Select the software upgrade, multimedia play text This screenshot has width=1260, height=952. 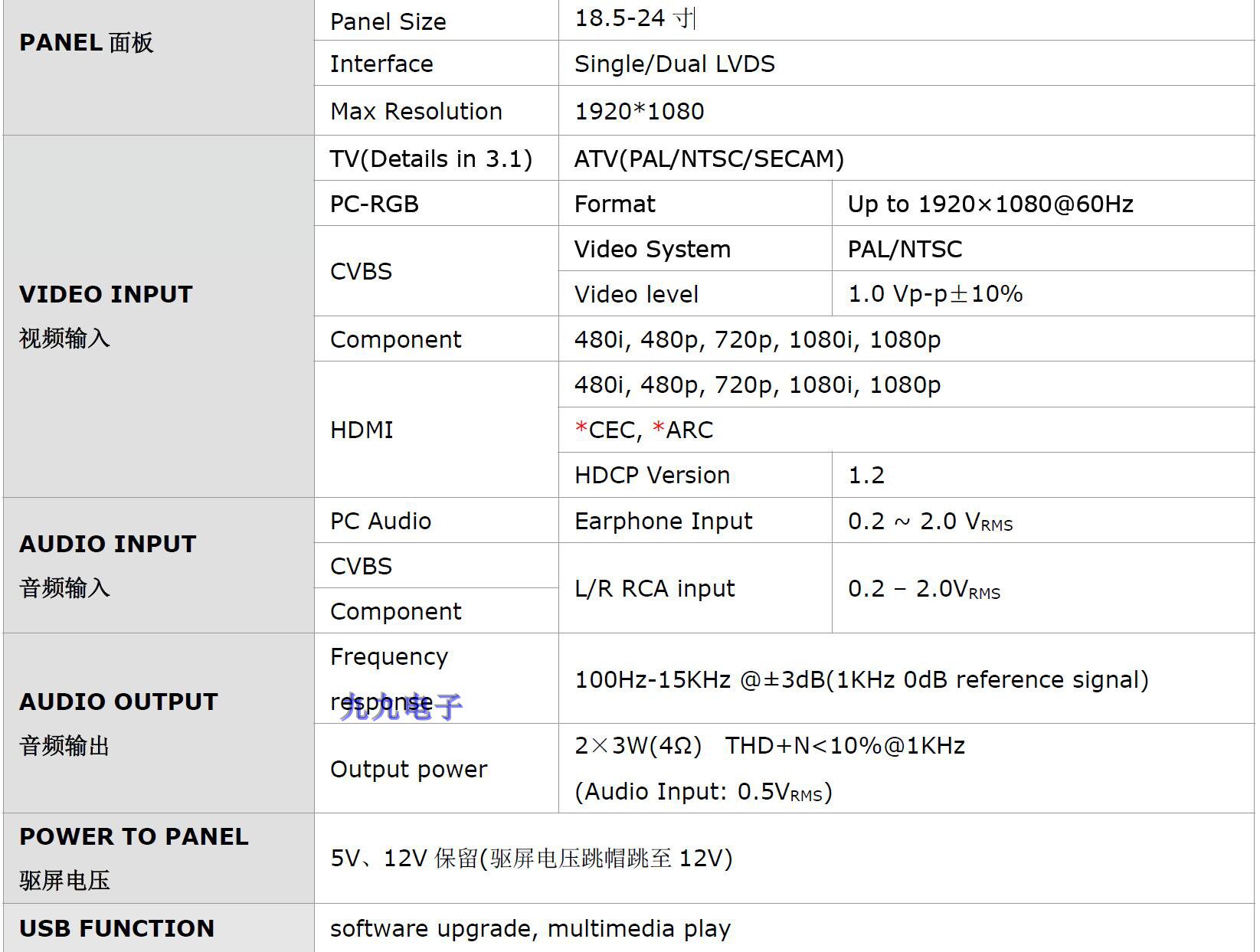[530, 928]
